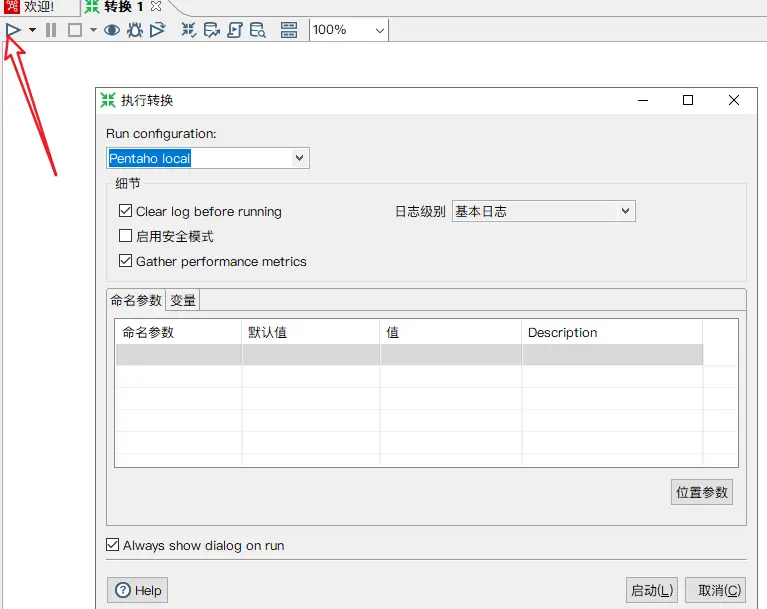Click the Replay transformation icon

coord(158,30)
